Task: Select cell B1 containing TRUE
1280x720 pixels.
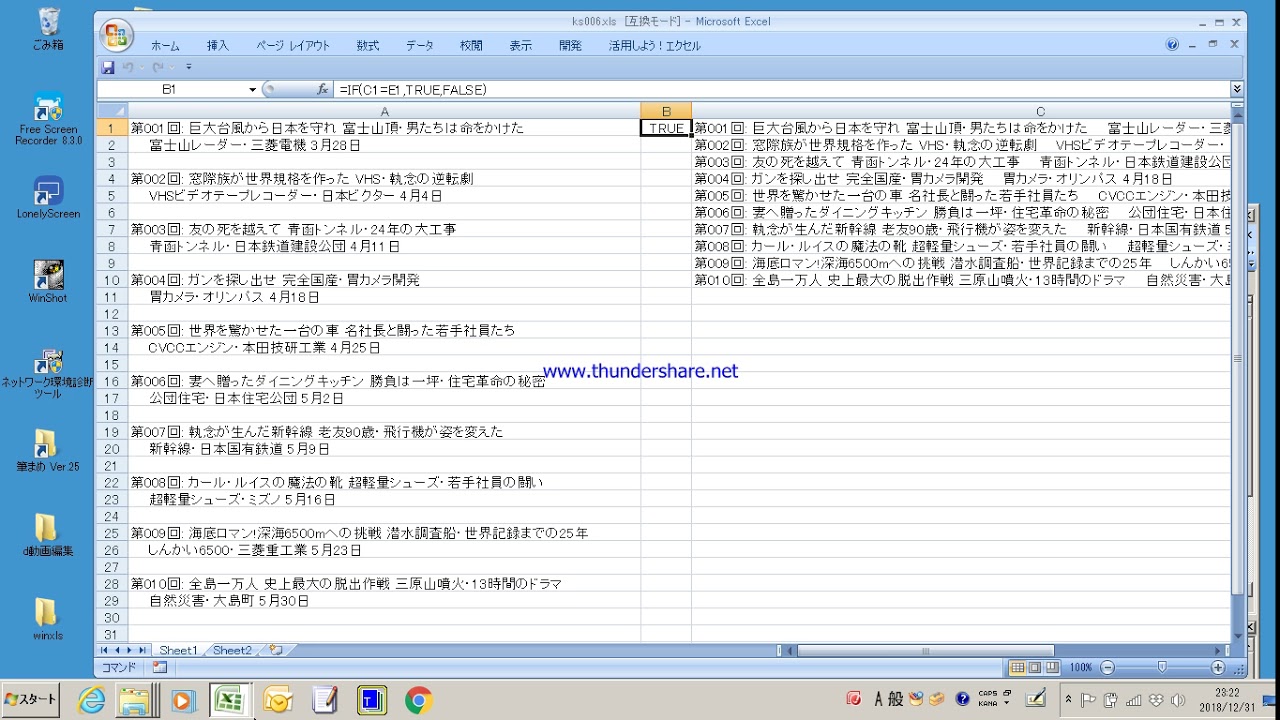Action: coord(665,128)
